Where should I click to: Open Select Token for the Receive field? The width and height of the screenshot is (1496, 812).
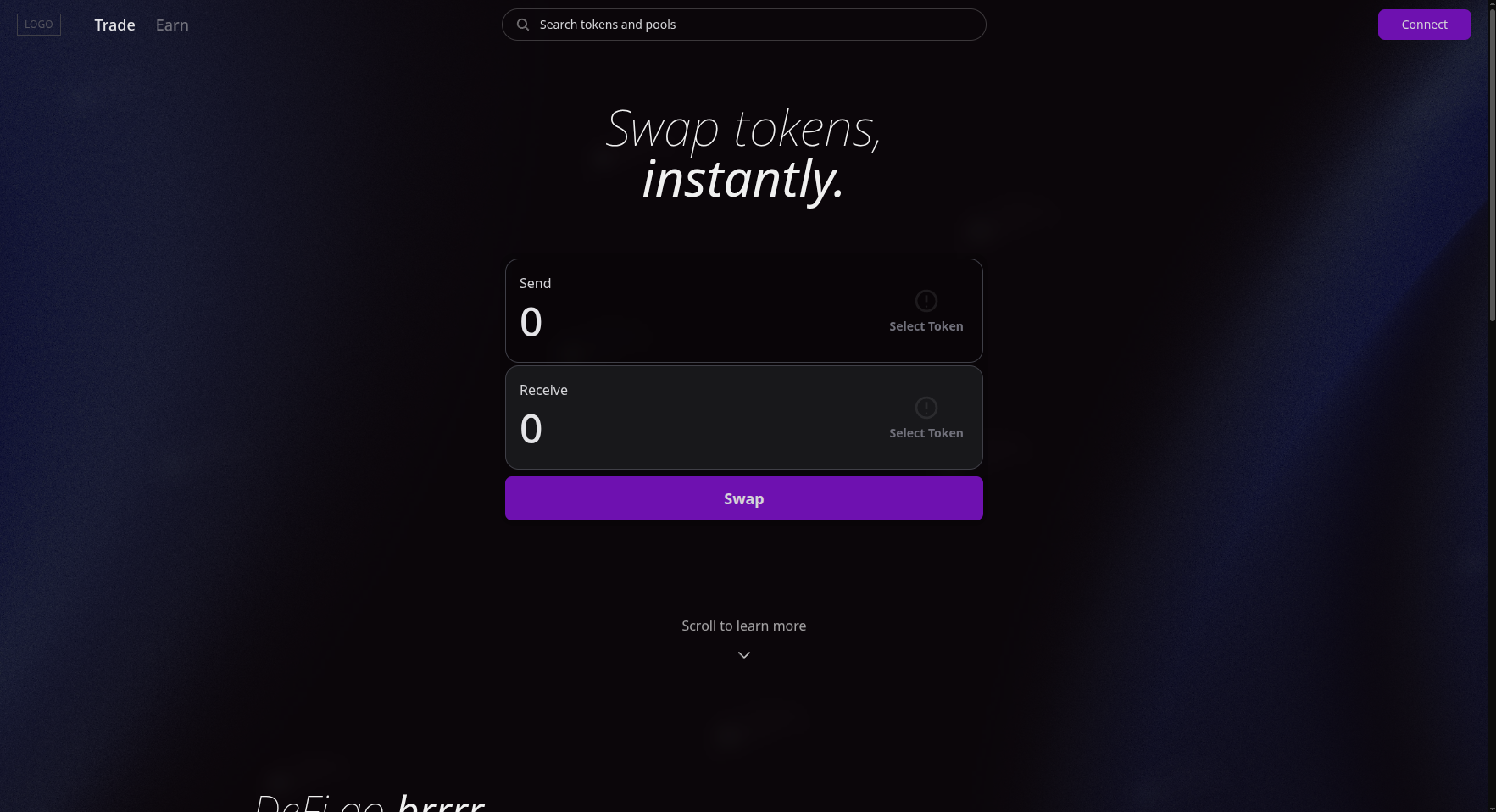926,432
